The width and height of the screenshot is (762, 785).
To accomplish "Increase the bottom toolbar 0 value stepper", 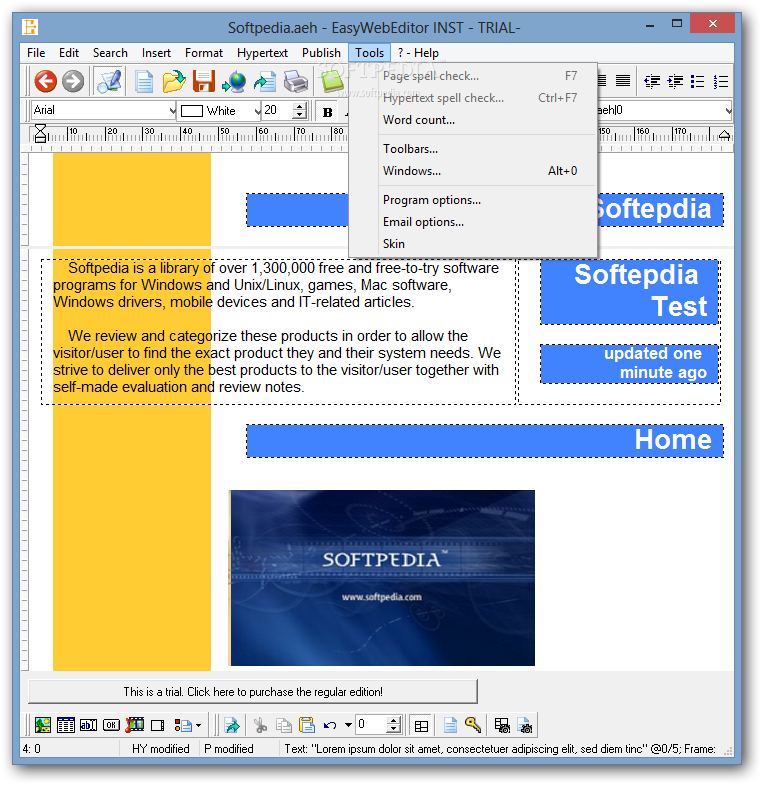I will [394, 720].
